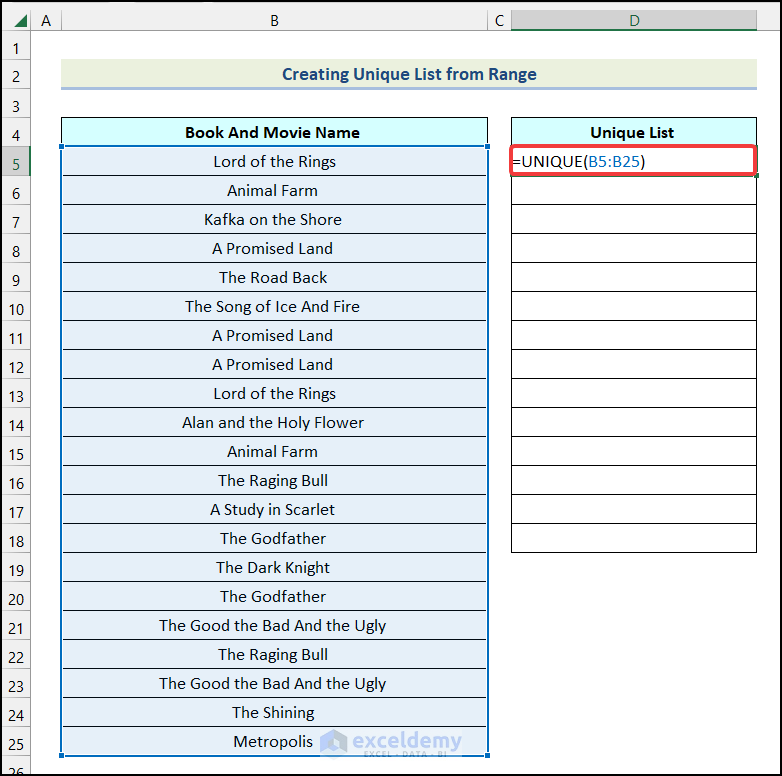The image size is (782, 776).
Task: Click the Exceldemy watermark logo
Action: pyautogui.click(x=392, y=742)
